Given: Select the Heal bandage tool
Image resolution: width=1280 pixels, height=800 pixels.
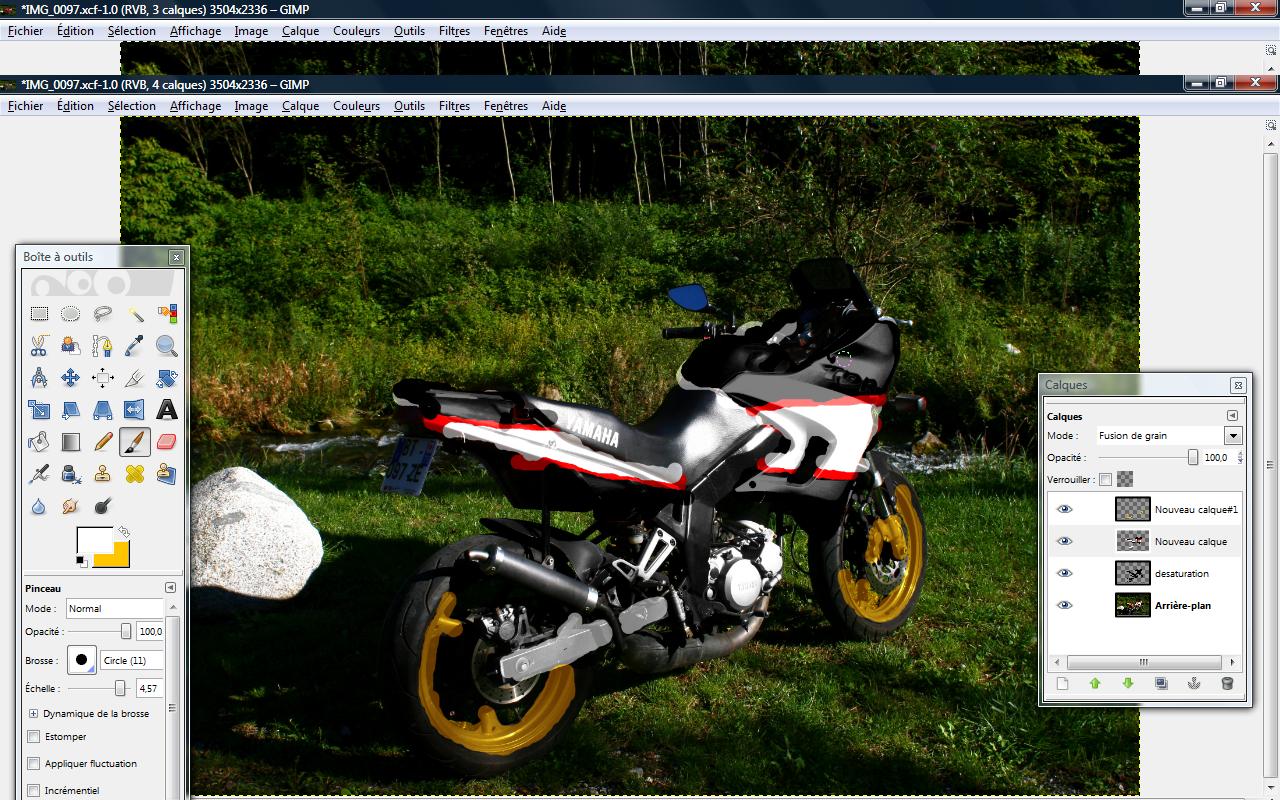Looking at the screenshot, I should pyautogui.click(x=135, y=474).
